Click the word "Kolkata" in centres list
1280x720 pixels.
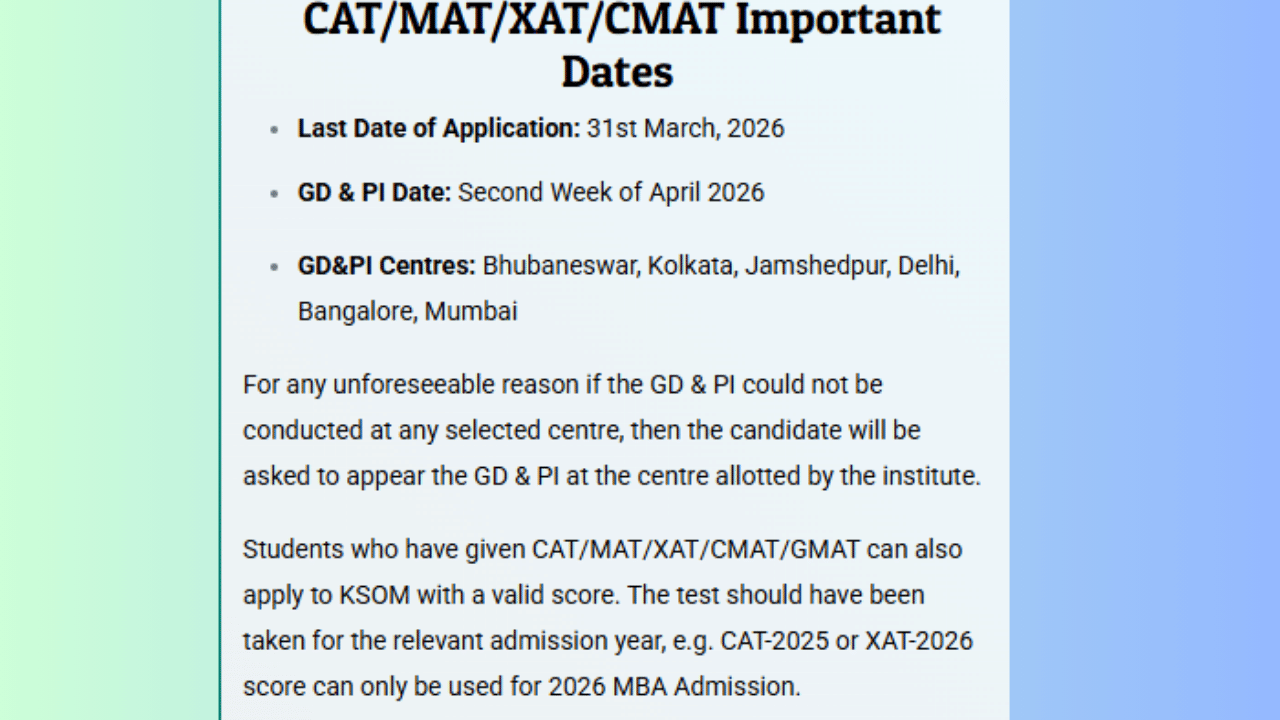[x=690, y=266]
